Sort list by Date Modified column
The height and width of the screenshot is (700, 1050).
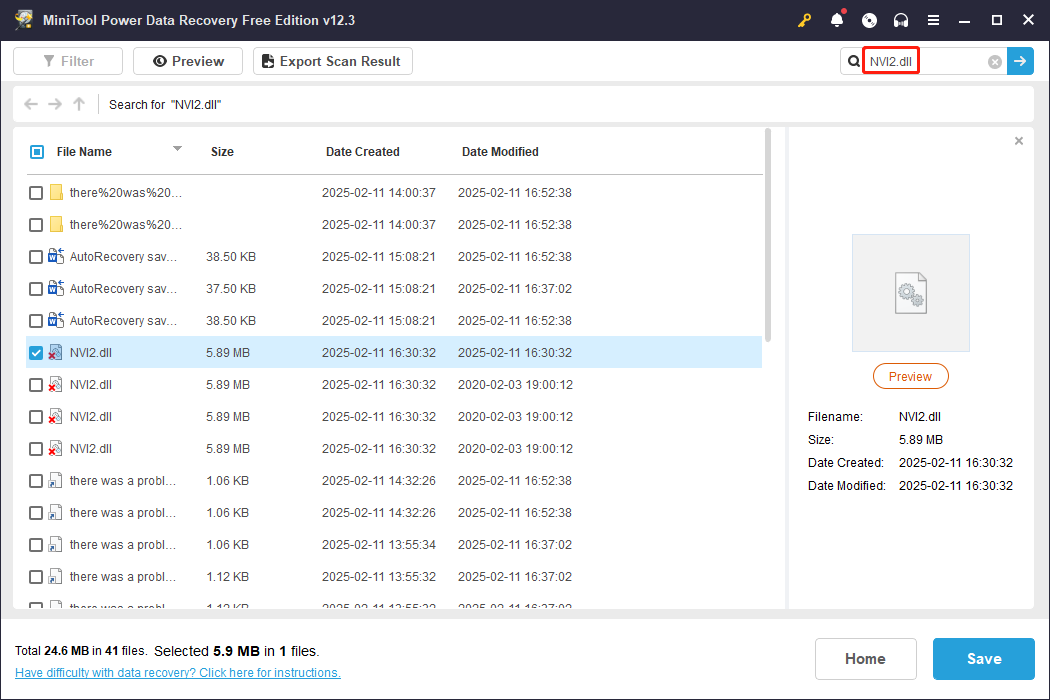coord(500,152)
